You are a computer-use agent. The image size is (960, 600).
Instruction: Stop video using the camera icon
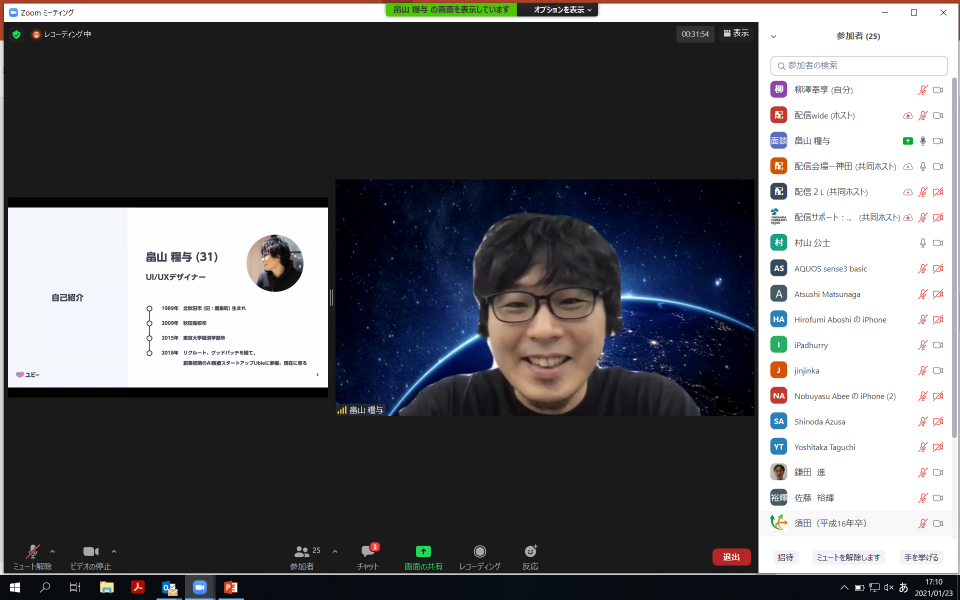[91, 552]
